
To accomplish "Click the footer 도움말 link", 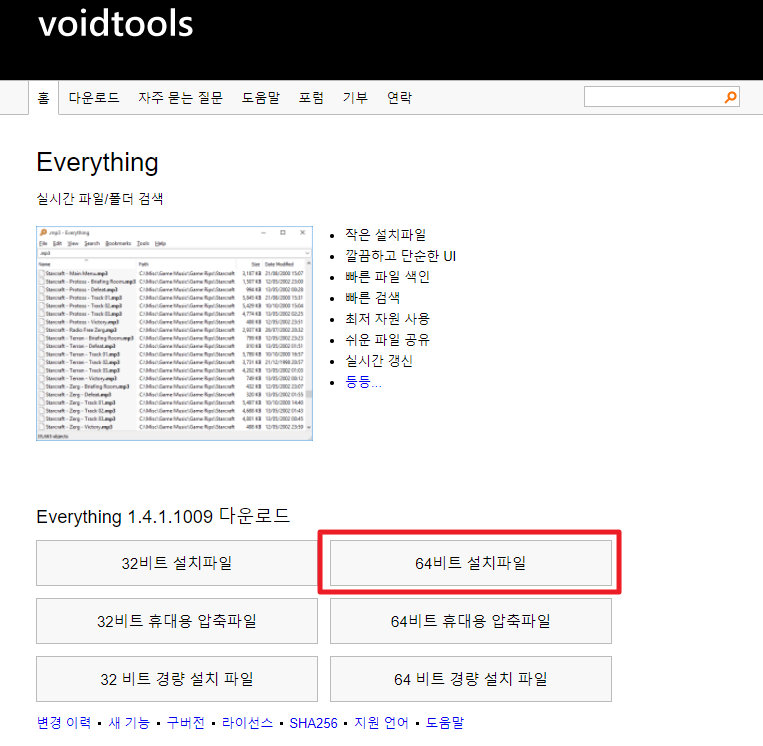I will pyautogui.click(x=445, y=723).
